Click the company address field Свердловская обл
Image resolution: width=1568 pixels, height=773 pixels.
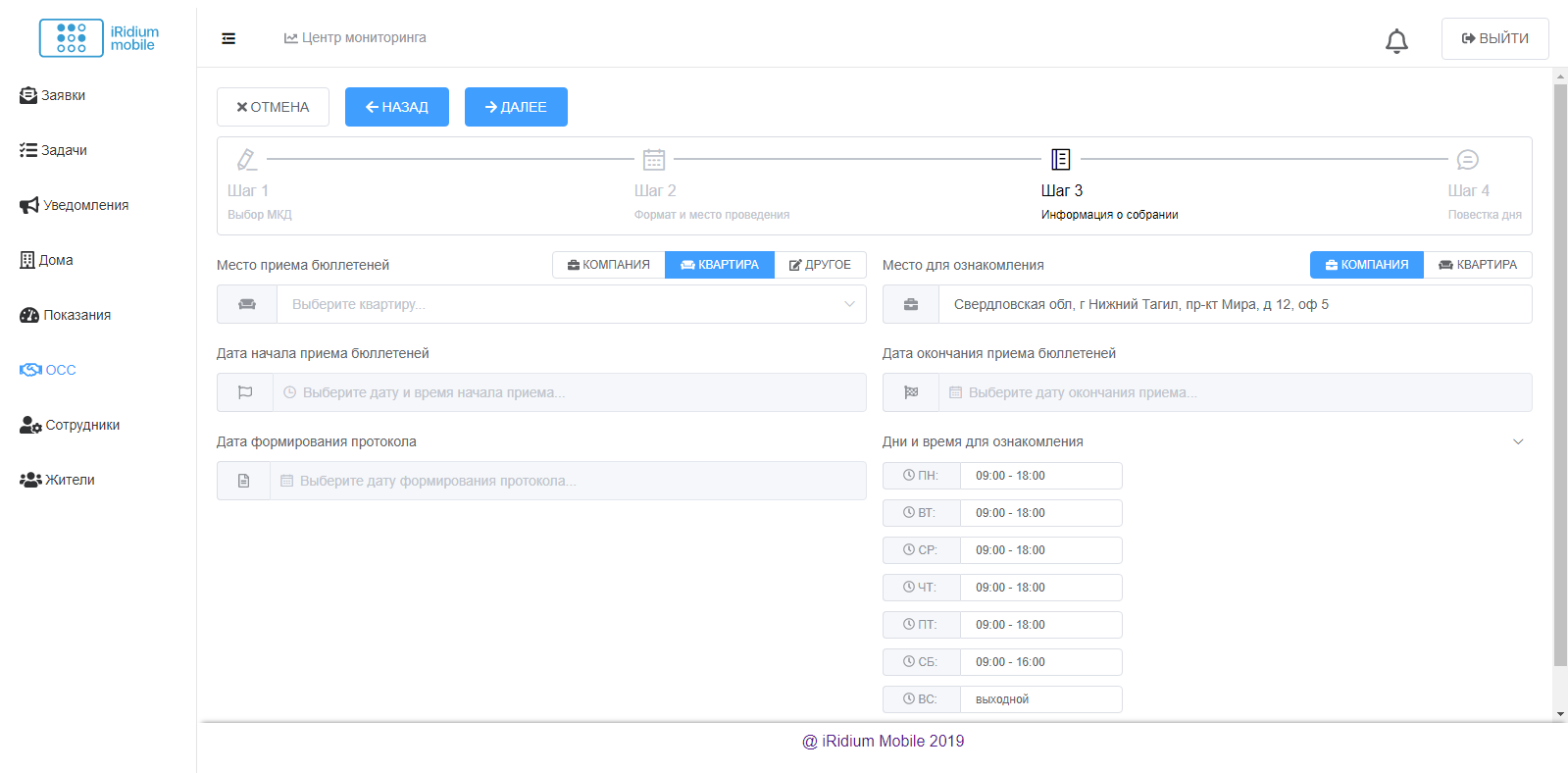tap(1236, 304)
